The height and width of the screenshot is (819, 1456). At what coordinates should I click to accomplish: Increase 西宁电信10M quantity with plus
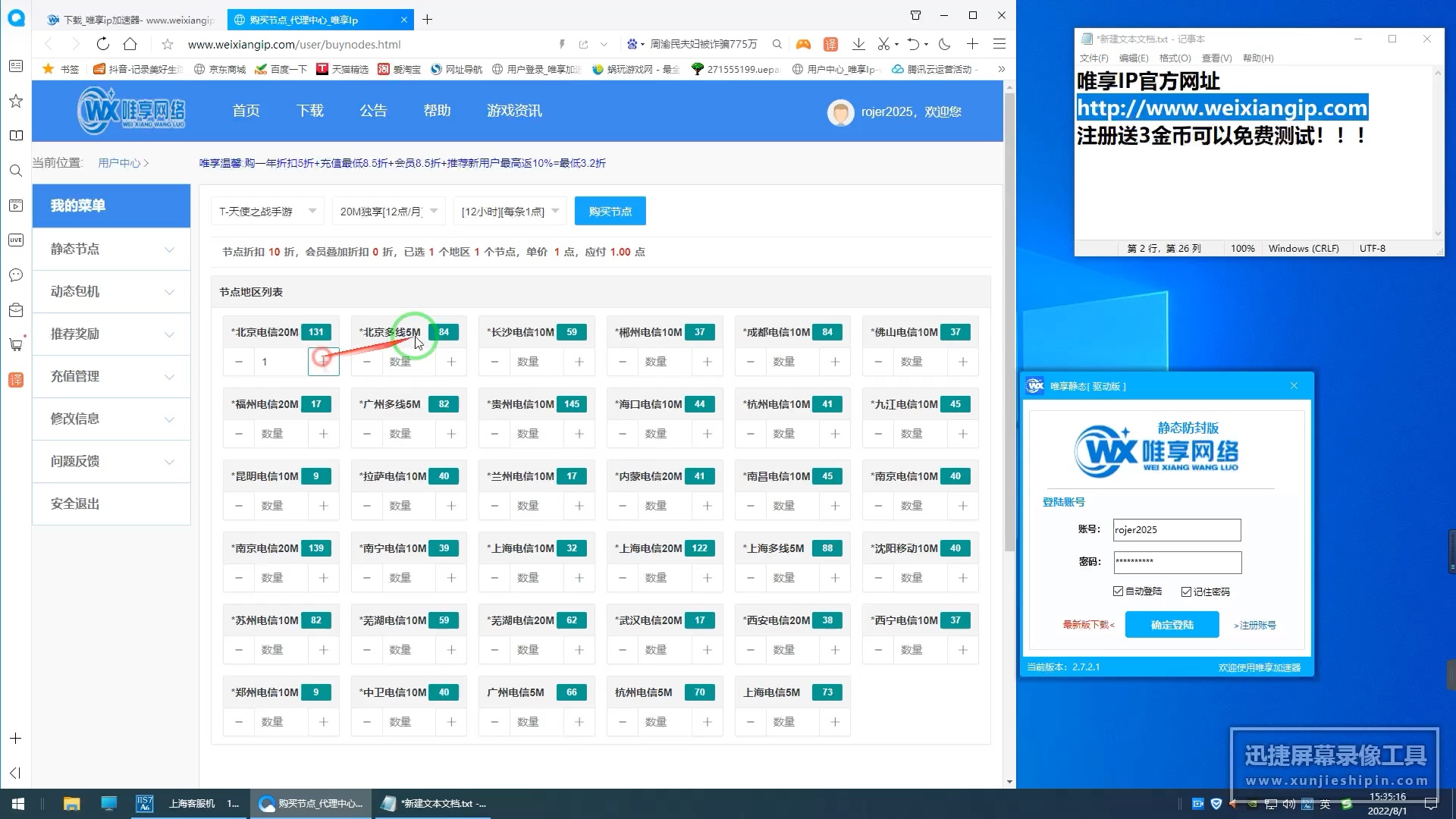[963, 650]
